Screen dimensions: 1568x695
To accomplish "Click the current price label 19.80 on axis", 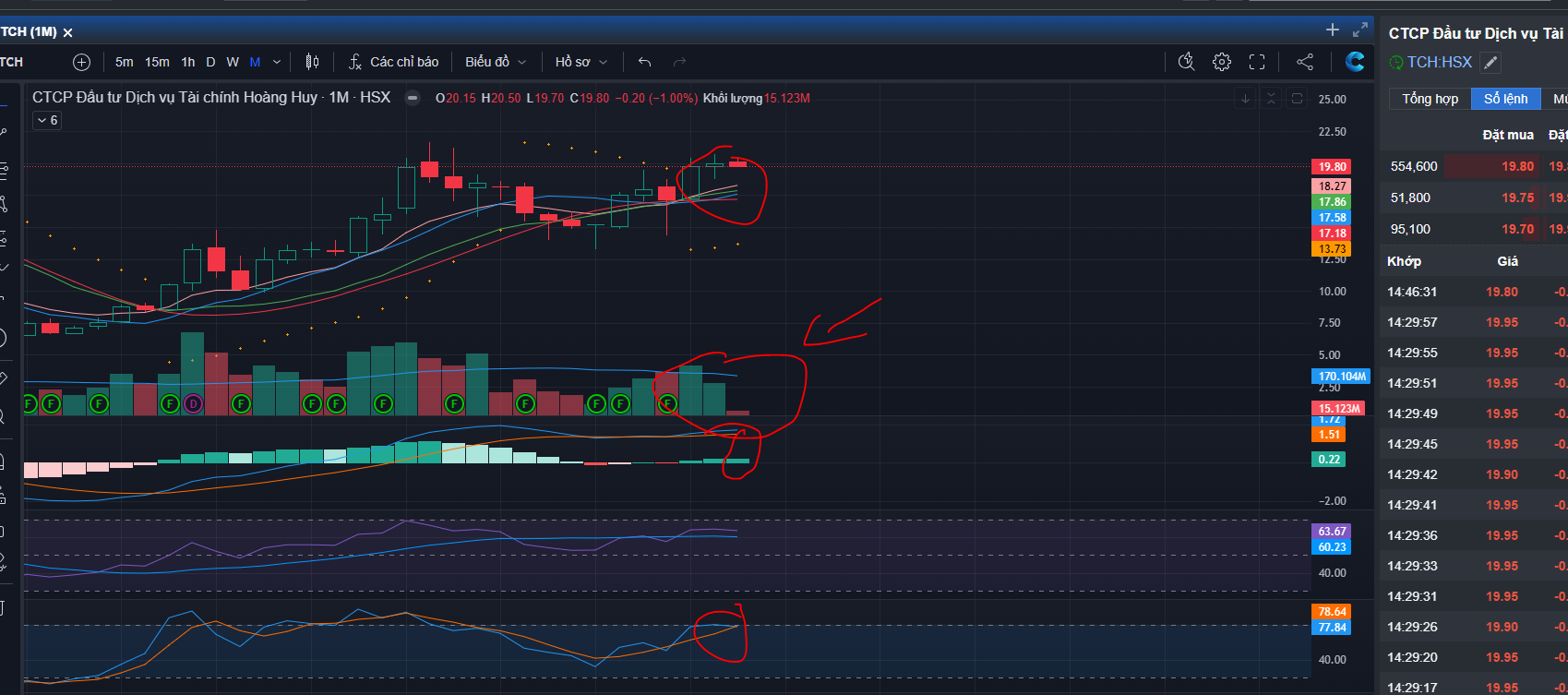I will [1332, 167].
